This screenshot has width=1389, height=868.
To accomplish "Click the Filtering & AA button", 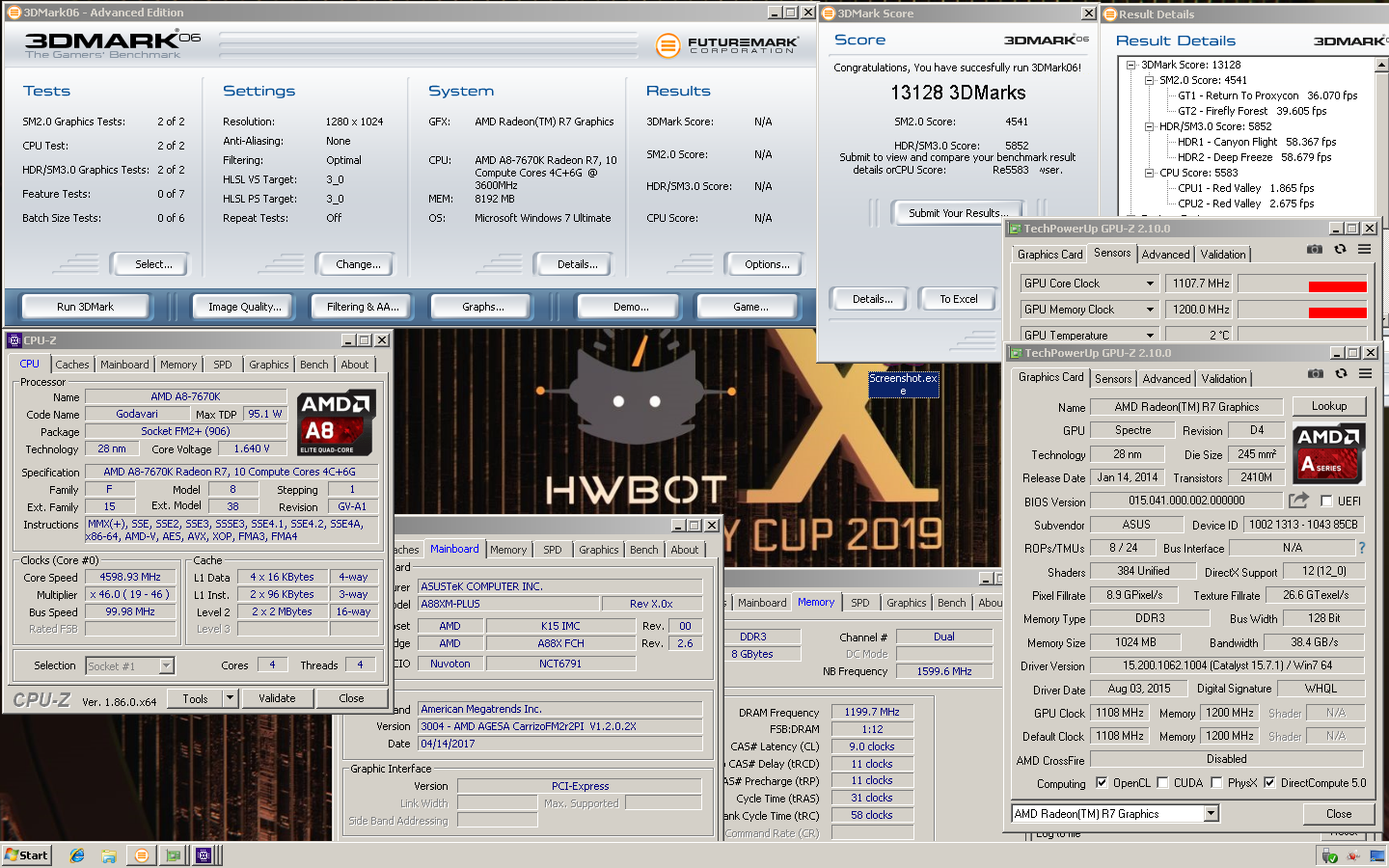I will click(363, 307).
